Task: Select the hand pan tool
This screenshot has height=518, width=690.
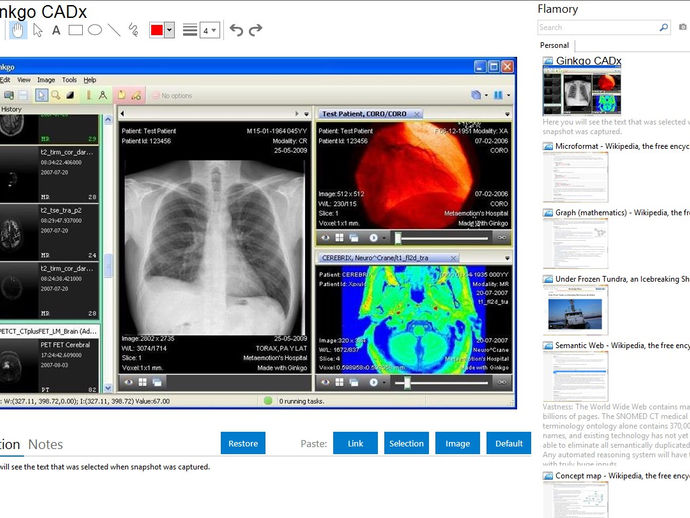Action: coord(18,30)
